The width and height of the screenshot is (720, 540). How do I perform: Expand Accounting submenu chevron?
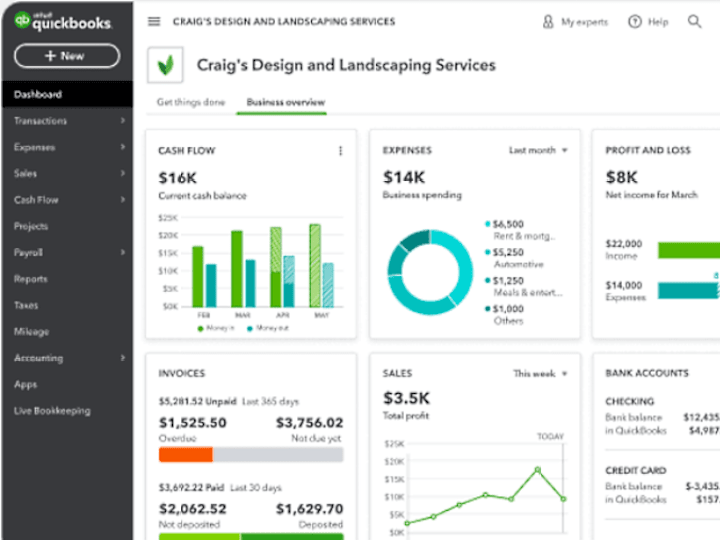click(123, 357)
